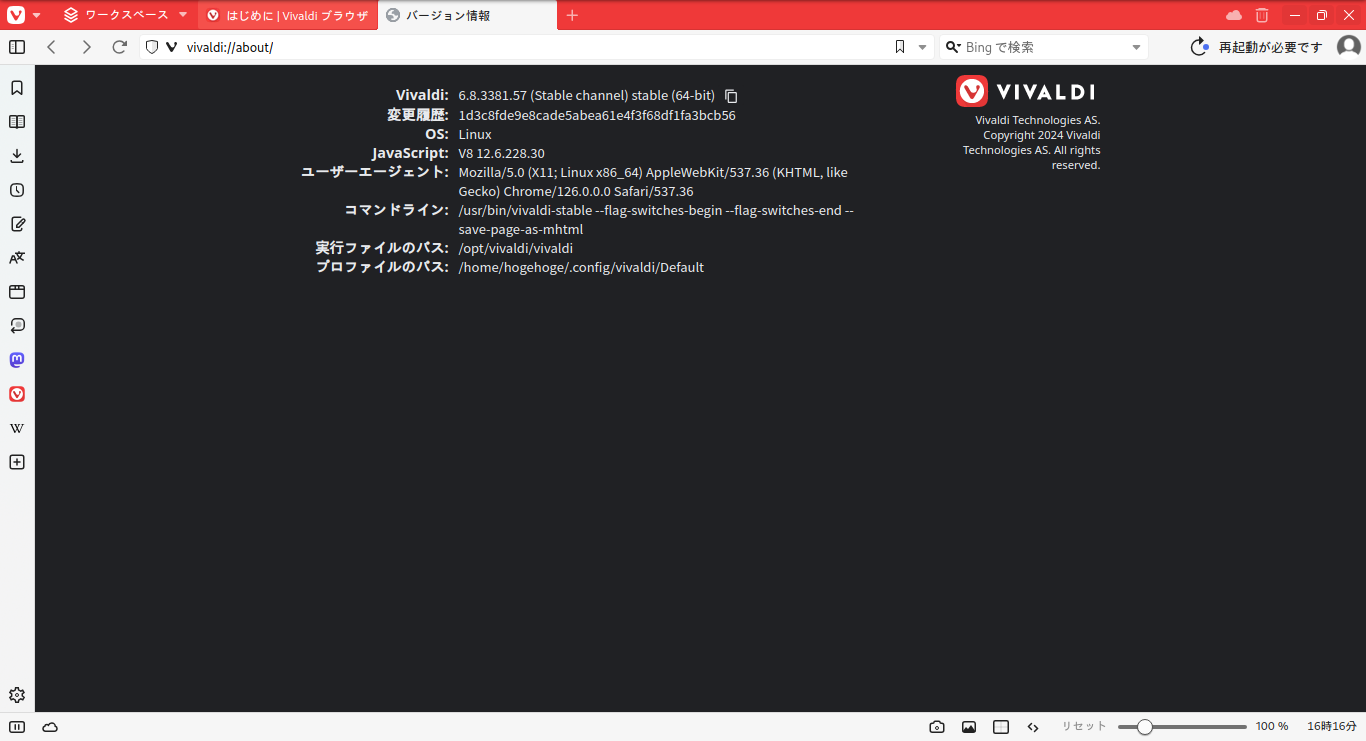Open the Wikipedia web panel
The image size is (1366, 741).
(x=17, y=428)
